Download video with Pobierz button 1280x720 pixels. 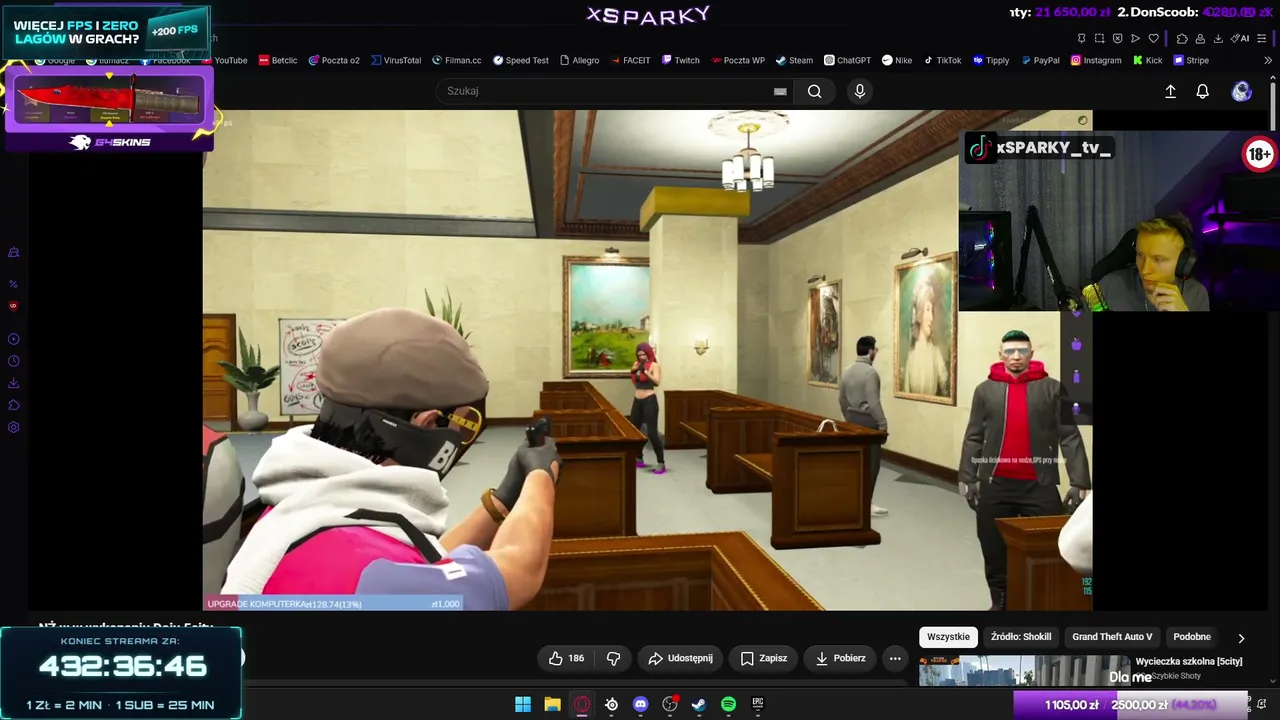[x=840, y=658]
